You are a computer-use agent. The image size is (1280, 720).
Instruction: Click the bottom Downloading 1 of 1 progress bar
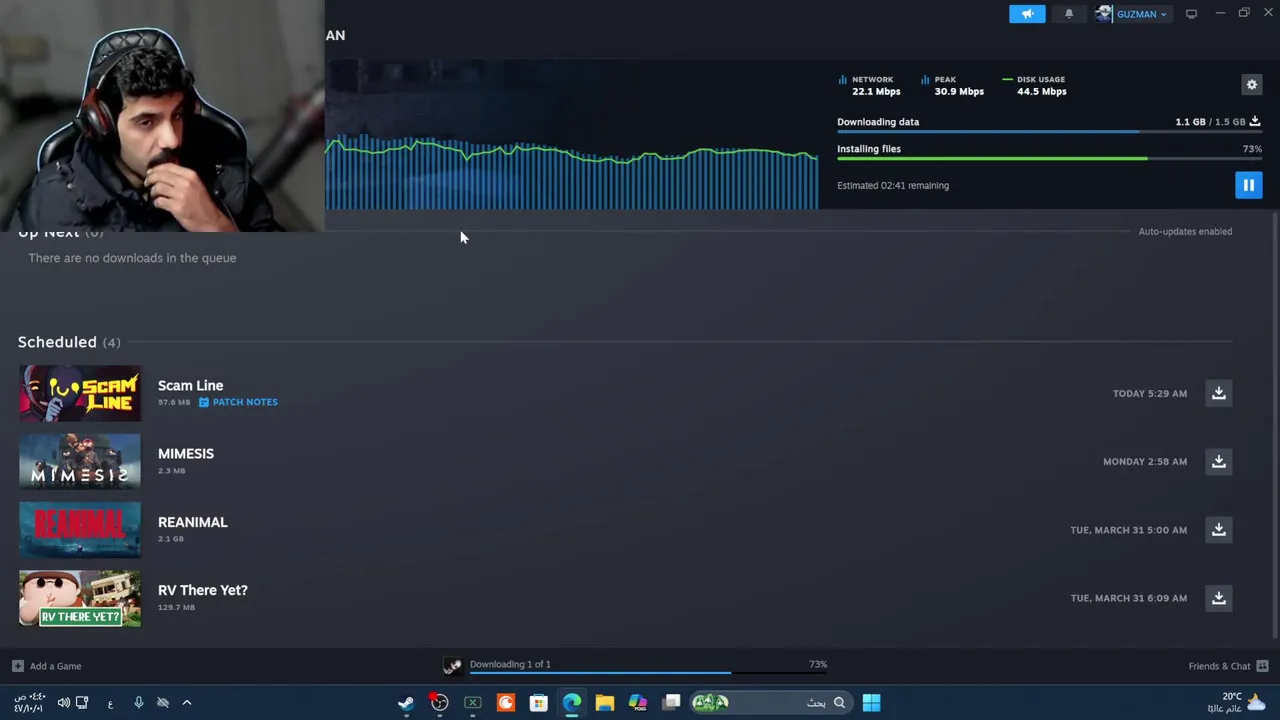point(648,673)
